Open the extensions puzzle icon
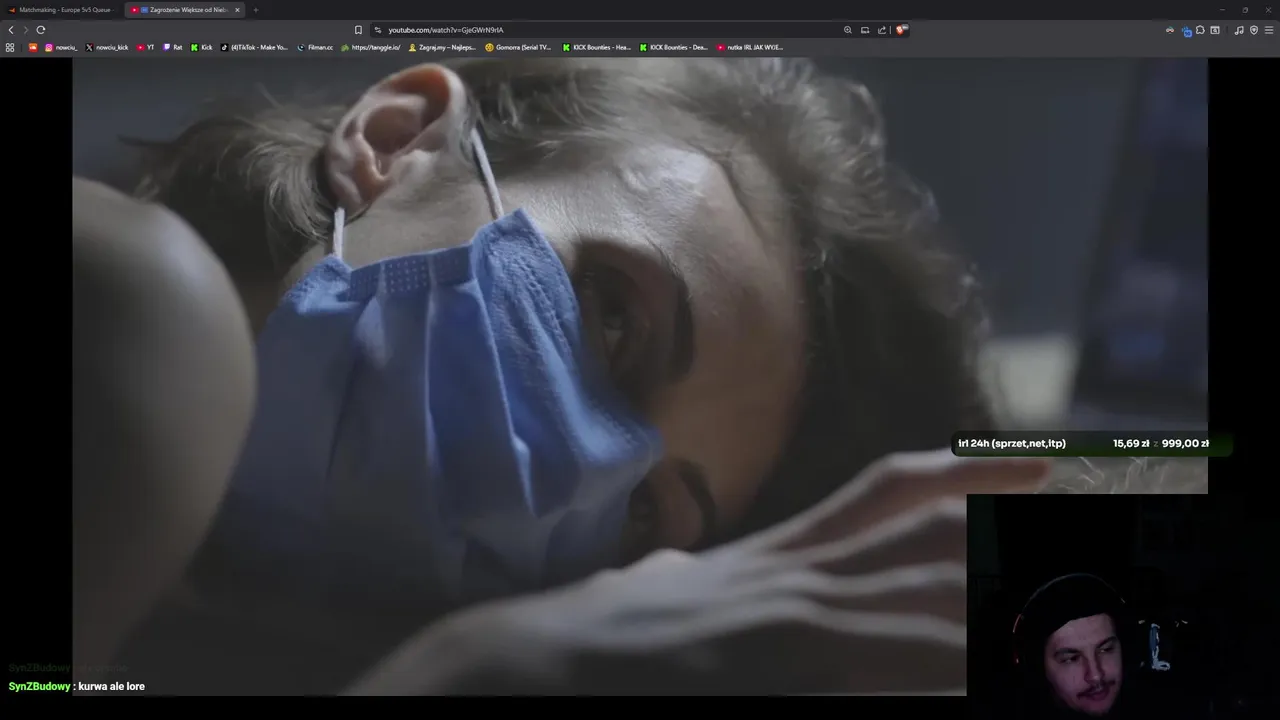The width and height of the screenshot is (1280, 720). click(x=1200, y=30)
